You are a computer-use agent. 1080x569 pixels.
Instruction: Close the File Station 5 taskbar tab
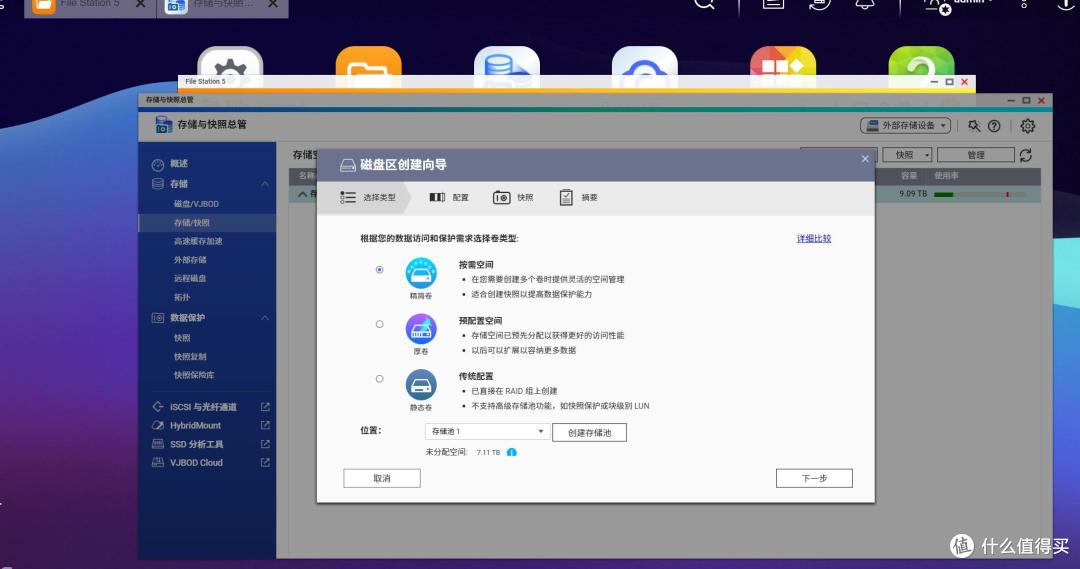click(141, 4)
